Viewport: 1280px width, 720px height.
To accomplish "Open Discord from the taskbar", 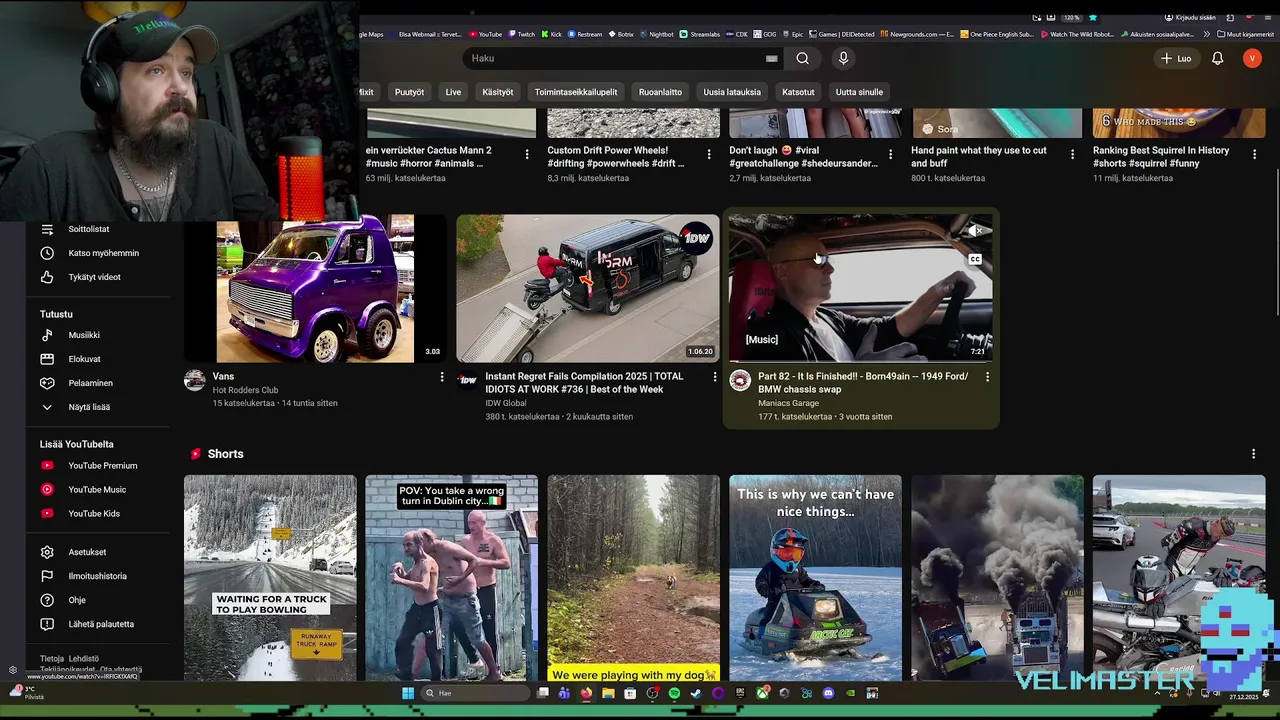I will (x=828, y=693).
